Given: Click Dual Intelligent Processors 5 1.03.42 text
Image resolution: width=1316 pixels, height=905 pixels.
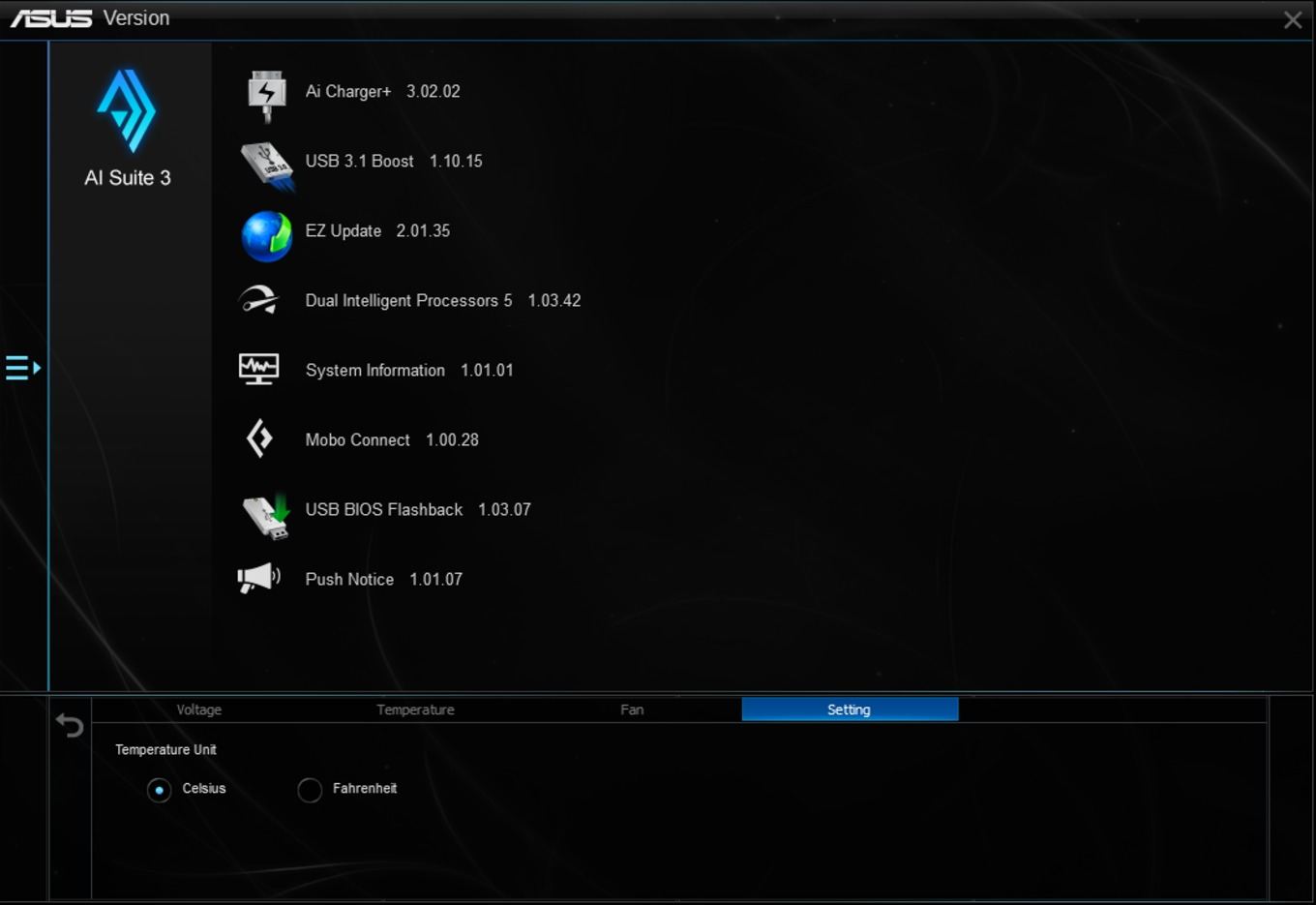Looking at the screenshot, I should point(443,300).
